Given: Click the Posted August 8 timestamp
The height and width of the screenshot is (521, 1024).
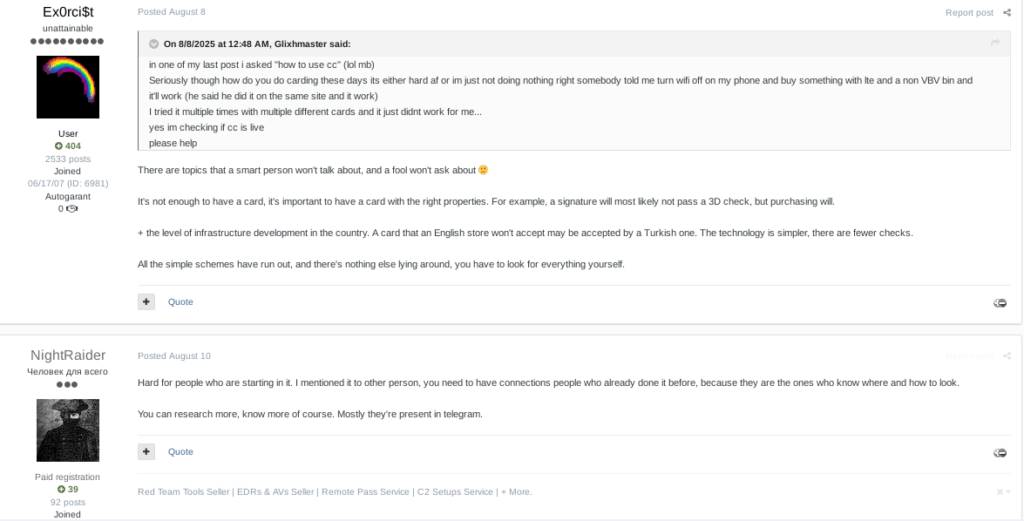Looking at the screenshot, I should [x=171, y=12].
